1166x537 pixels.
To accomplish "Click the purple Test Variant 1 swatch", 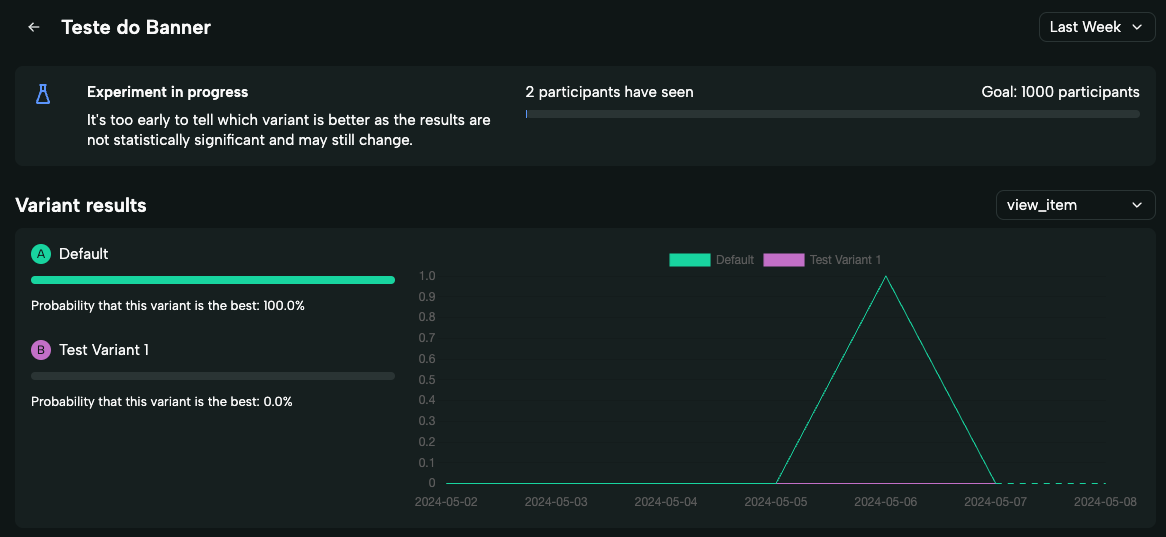I will 783,260.
